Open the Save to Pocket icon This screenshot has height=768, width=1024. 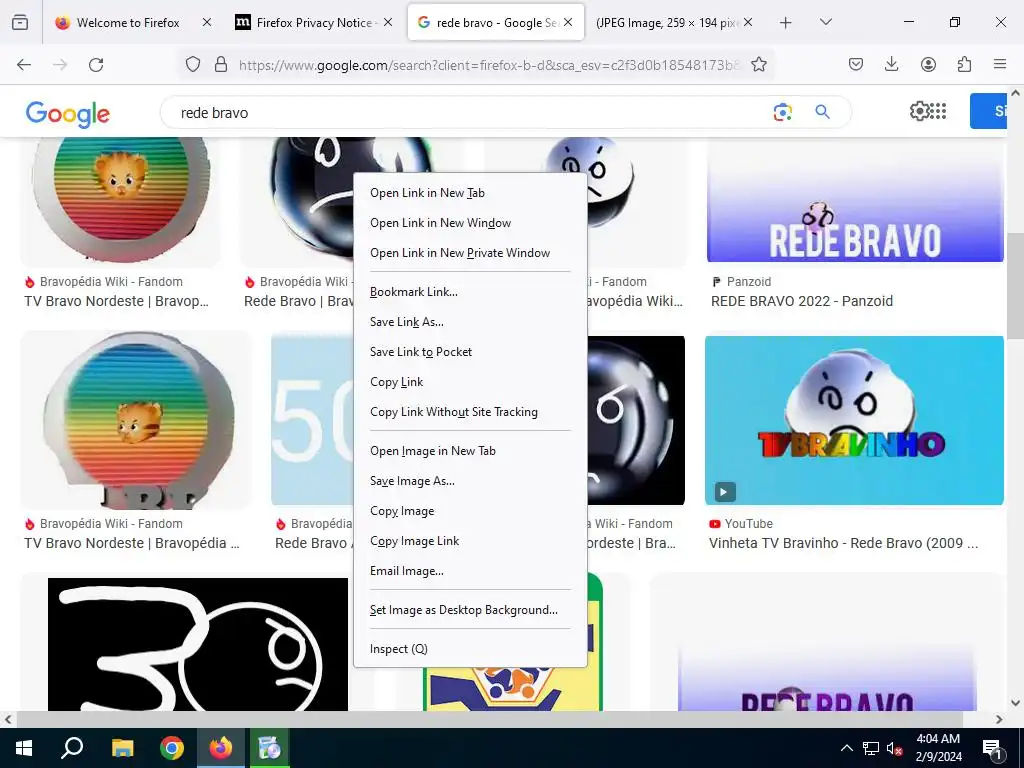(x=856, y=64)
